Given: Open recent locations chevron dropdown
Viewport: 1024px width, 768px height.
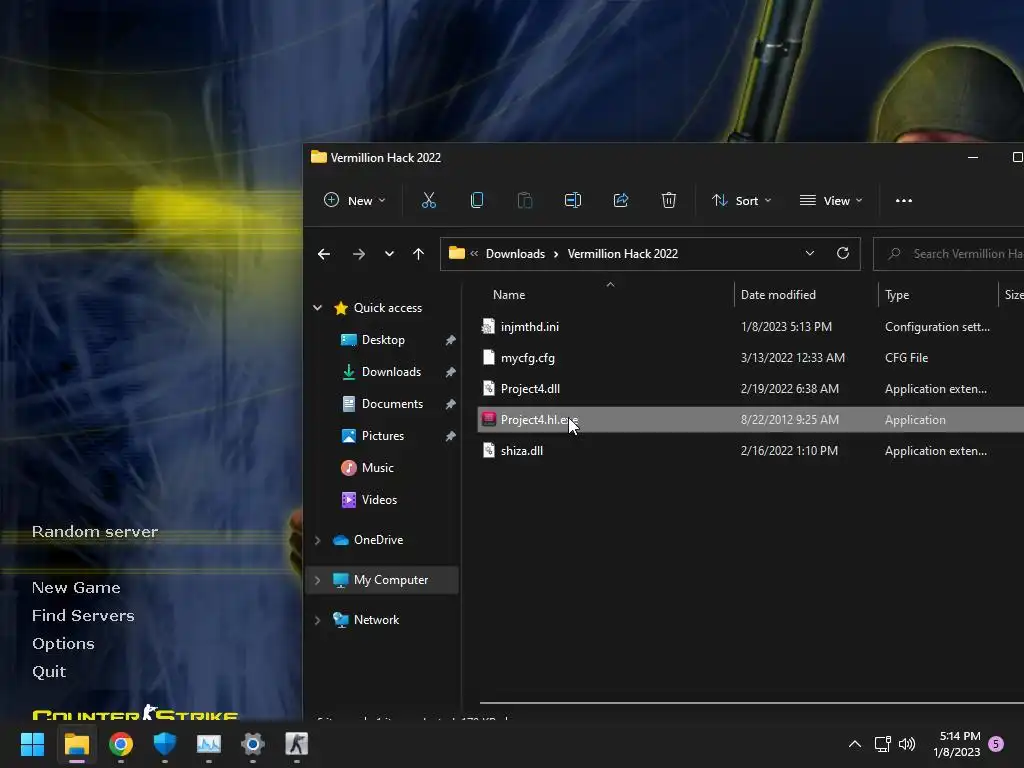Looking at the screenshot, I should pyautogui.click(x=389, y=254).
